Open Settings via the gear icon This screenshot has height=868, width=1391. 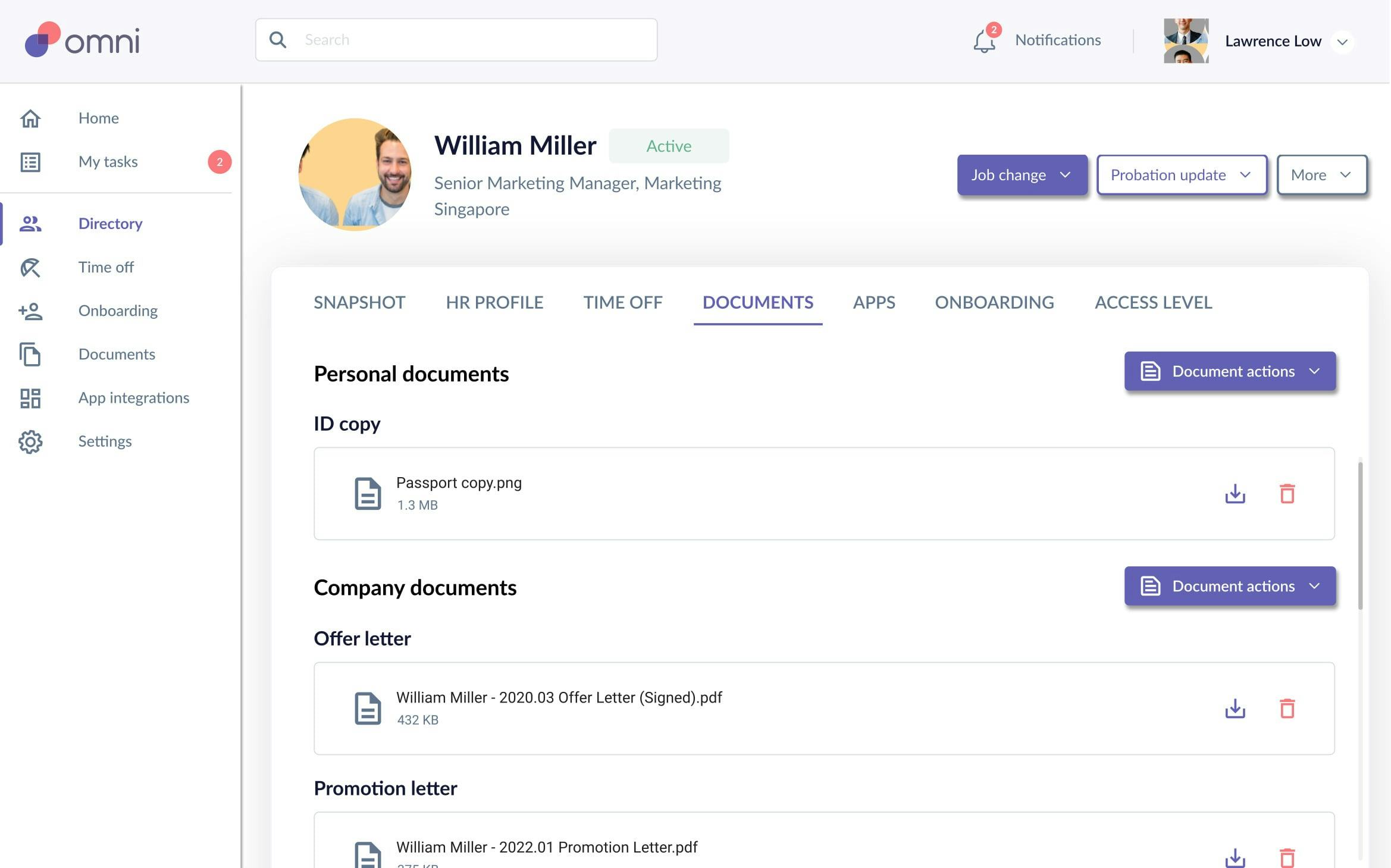pyautogui.click(x=30, y=441)
